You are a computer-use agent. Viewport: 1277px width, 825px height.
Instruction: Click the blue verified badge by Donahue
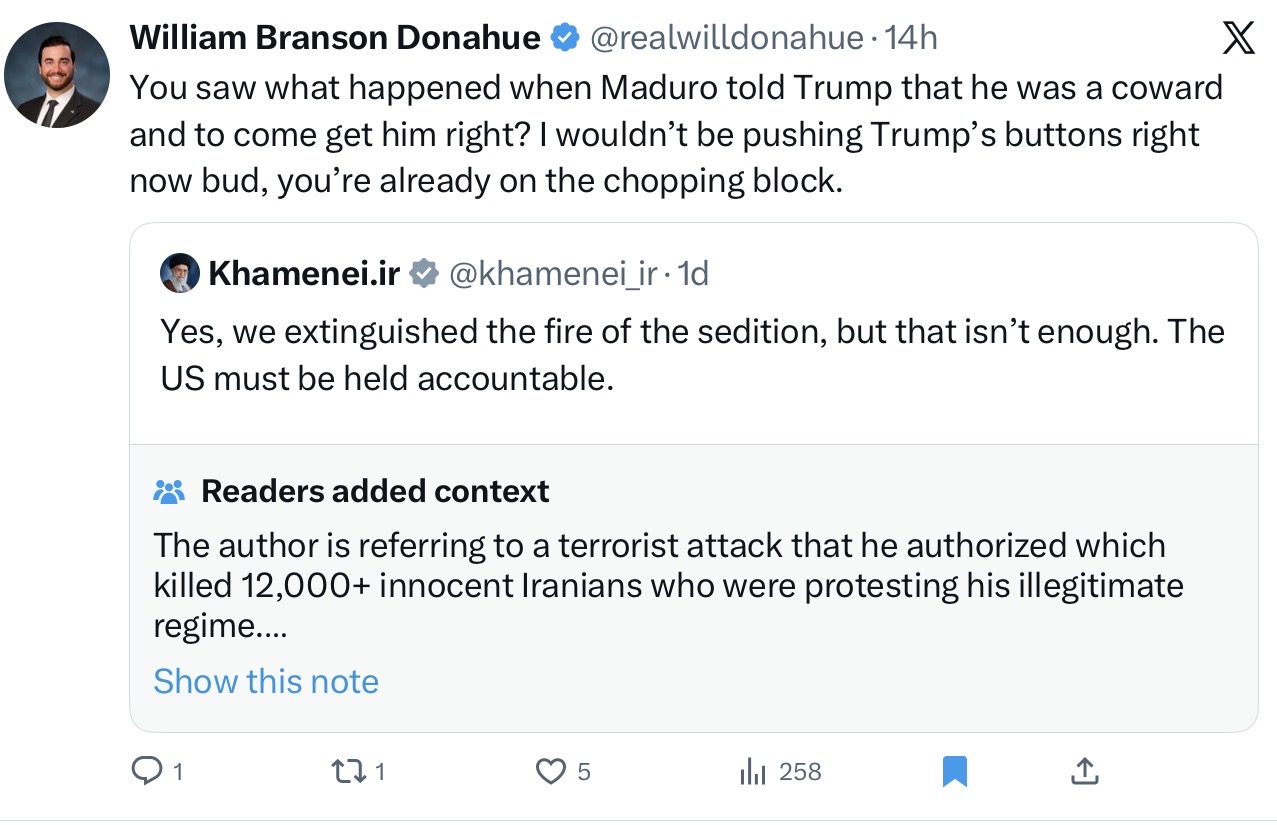pos(564,38)
